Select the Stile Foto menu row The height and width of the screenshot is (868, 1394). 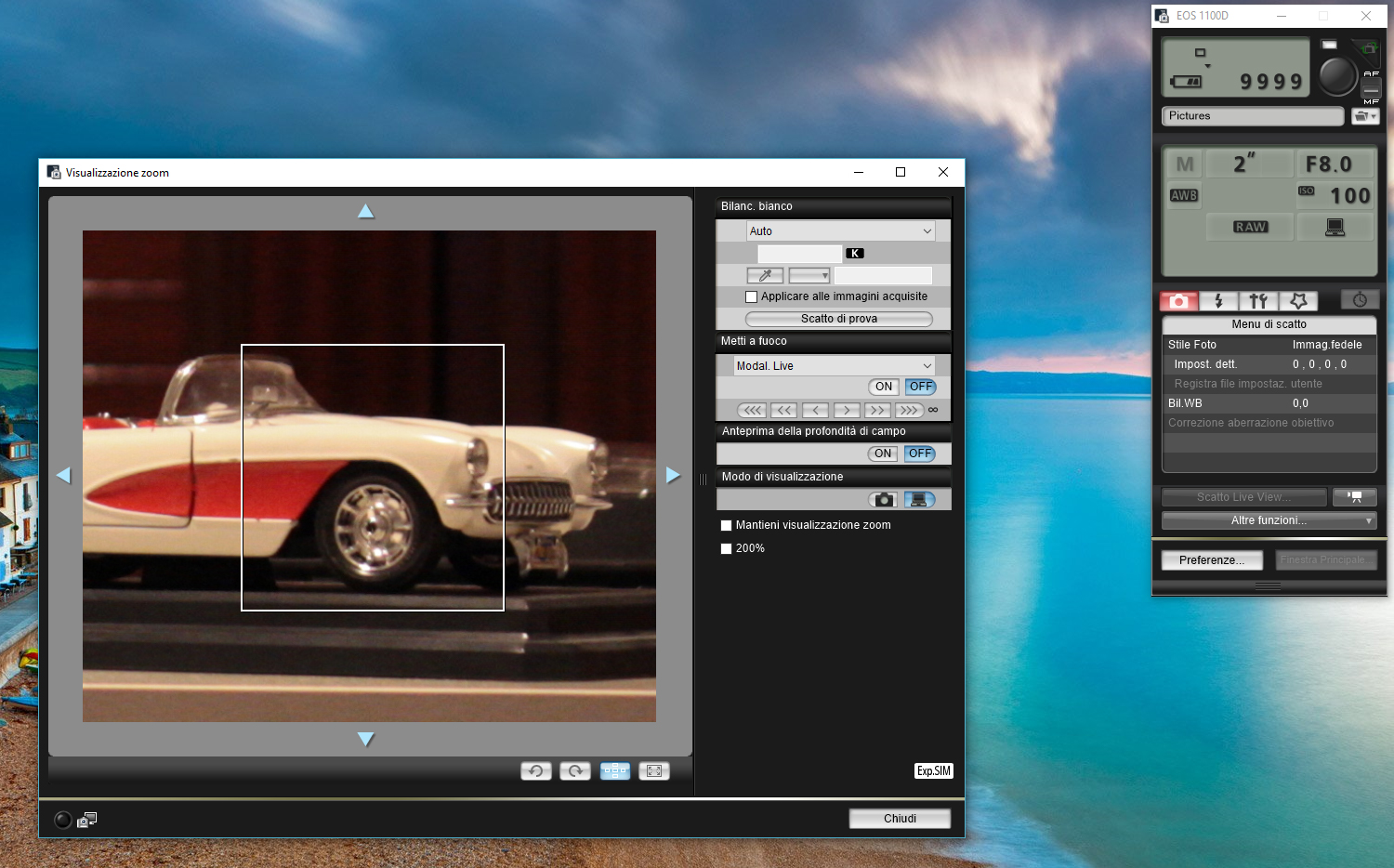1269,345
